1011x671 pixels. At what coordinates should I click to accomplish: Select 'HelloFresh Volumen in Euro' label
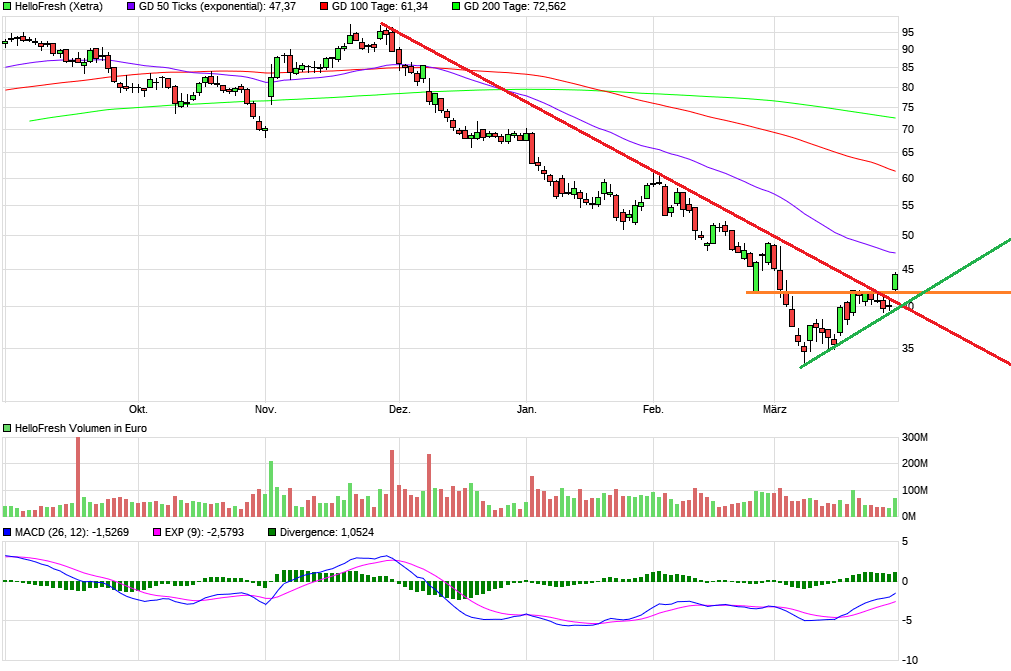click(x=81, y=428)
